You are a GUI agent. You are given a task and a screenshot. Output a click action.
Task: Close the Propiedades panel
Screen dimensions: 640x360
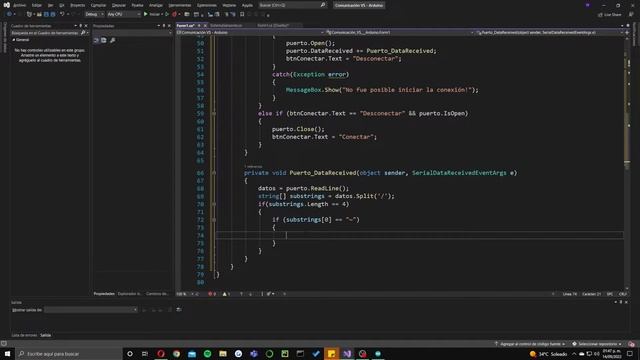tap(169, 26)
